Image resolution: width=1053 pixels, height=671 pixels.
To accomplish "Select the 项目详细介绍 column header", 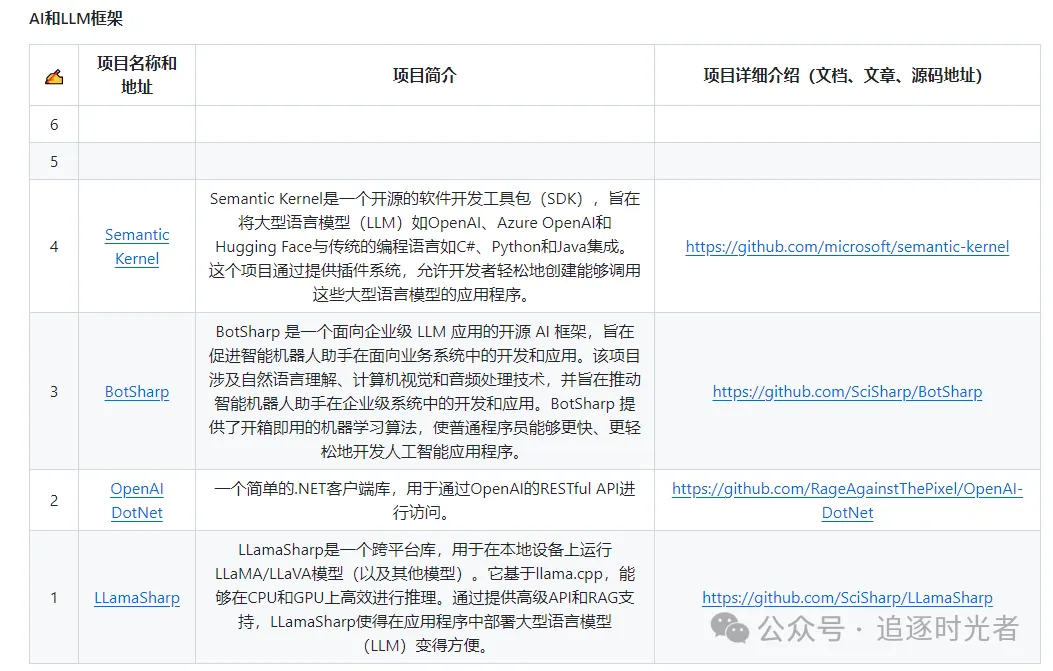I will [x=846, y=75].
